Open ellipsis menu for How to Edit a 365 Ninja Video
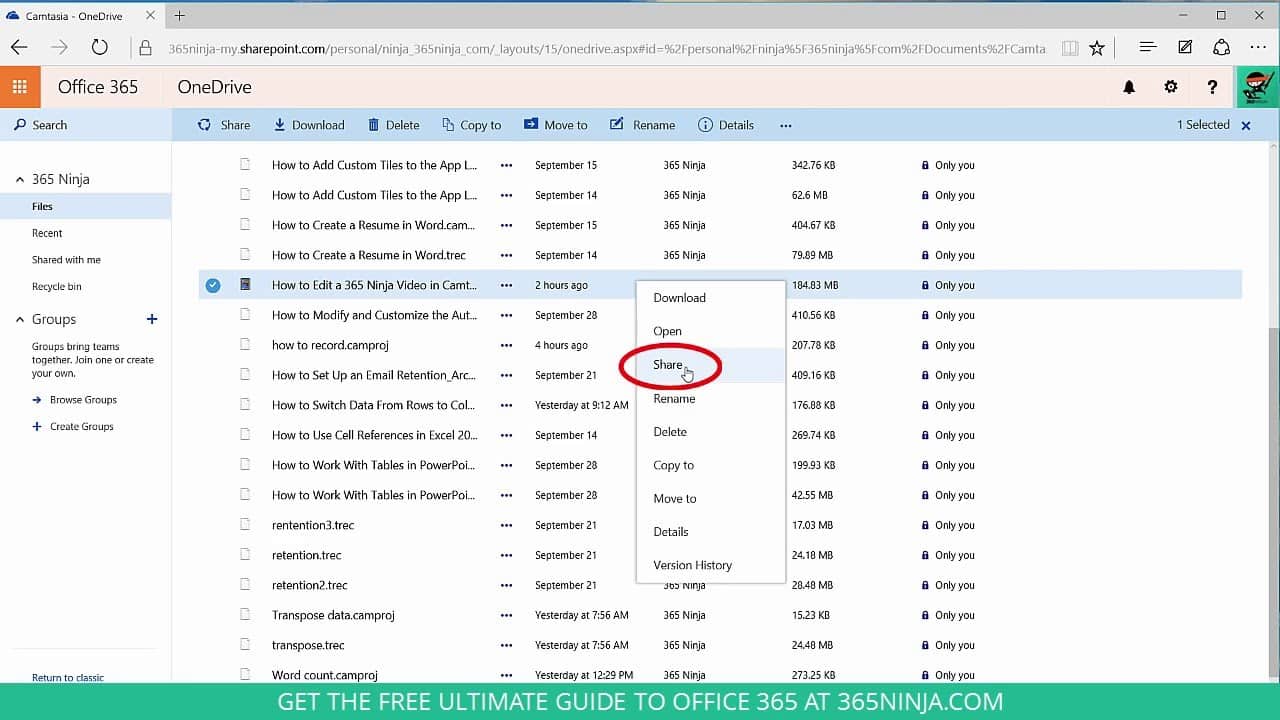 [506, 285]
